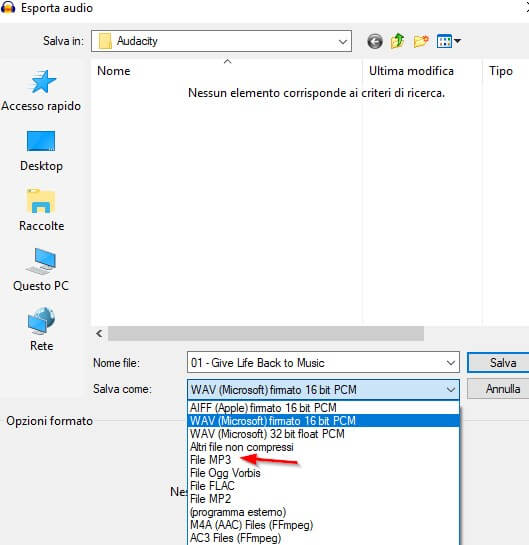Screen dimensions: 529x545
Task: Open Accesso rapido location
Action: [x=41, y=91]
